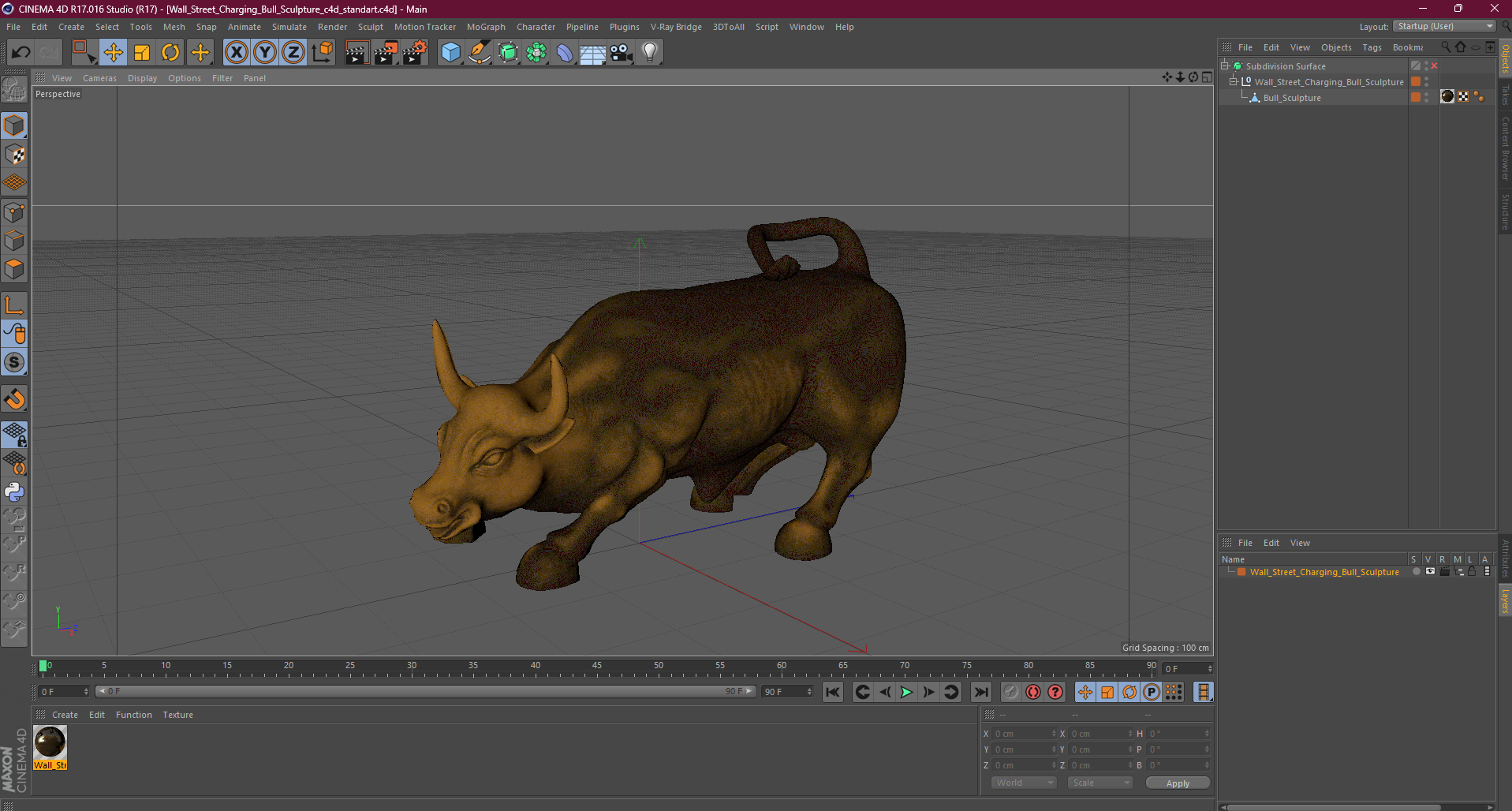
Task: Toggle Enable Snap magnet icon
Action: pos(14,399)
